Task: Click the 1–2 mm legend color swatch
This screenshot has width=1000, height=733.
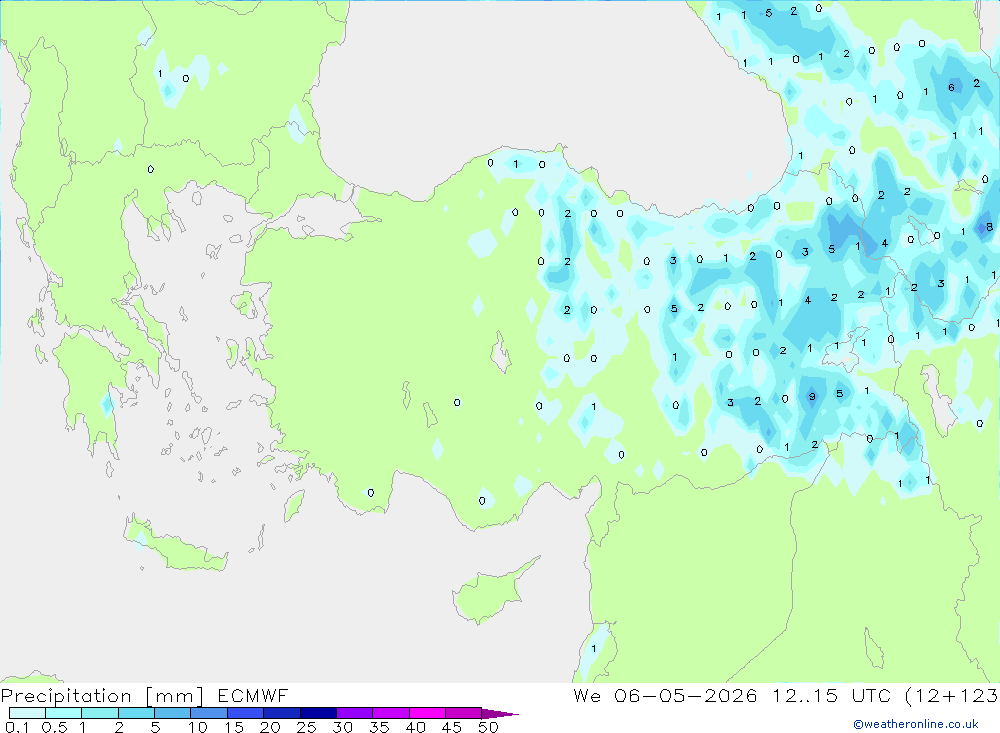Action: coord(100,713)
